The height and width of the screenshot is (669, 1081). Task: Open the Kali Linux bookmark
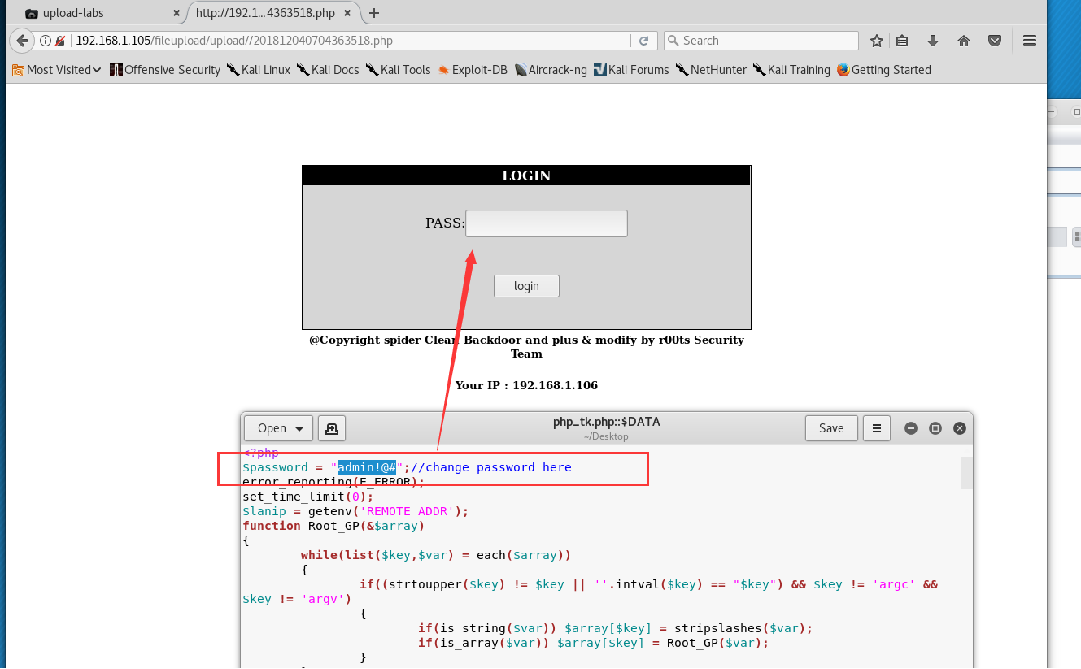click(x=259, y=70)
